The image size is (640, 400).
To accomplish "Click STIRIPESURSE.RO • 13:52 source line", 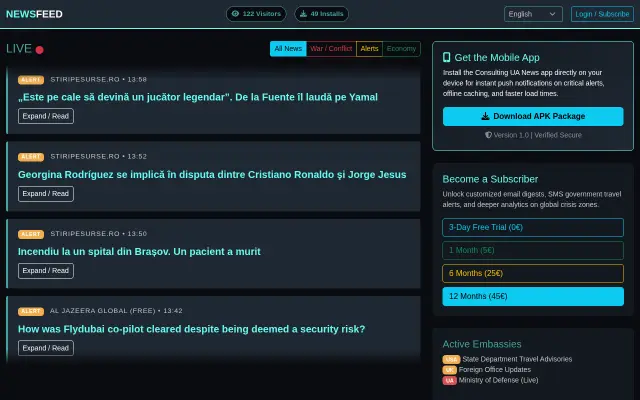I will point(98,157).
